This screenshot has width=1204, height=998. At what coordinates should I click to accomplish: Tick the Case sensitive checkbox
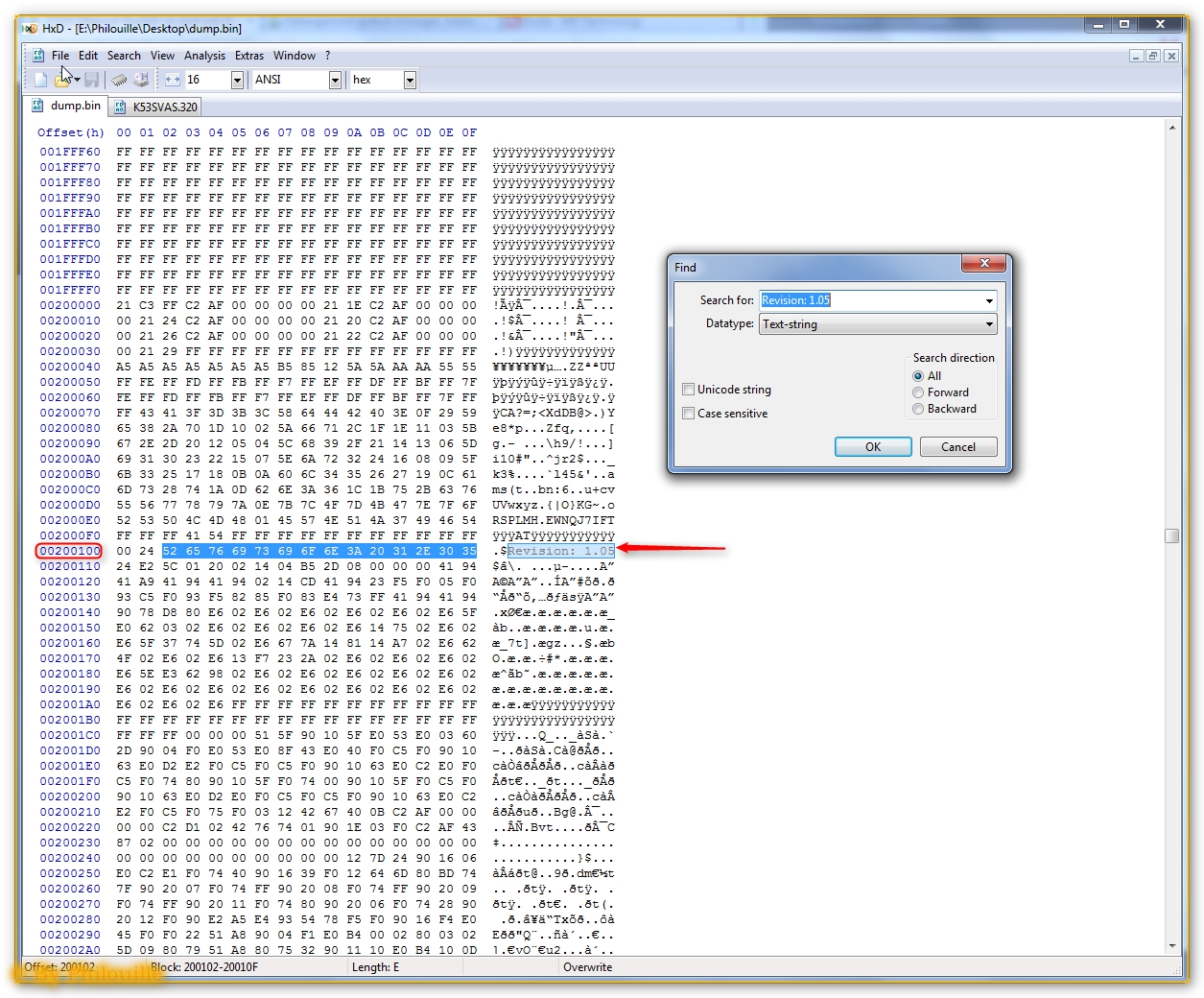tap(688, 414)
